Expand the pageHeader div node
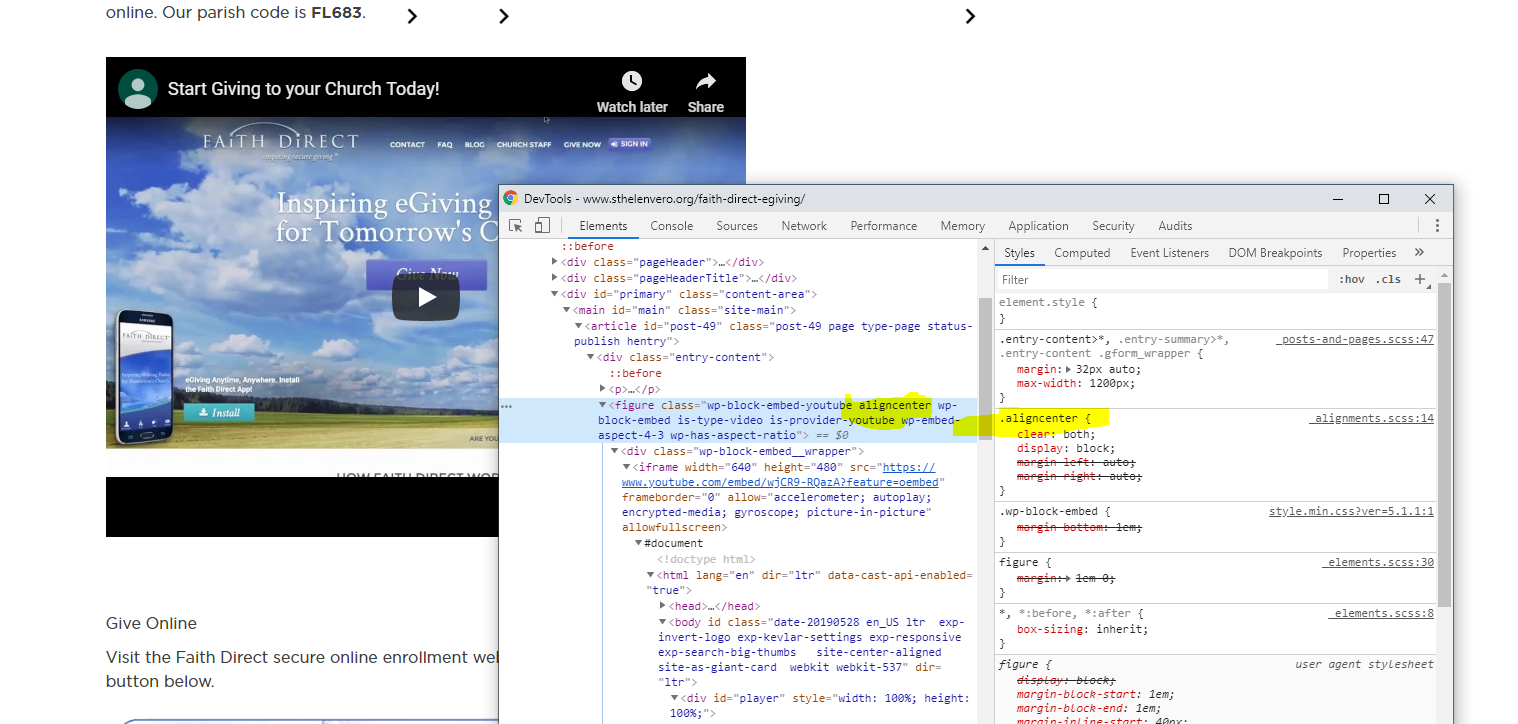This screenshot has height=724, width=1518. click(555, 262)
